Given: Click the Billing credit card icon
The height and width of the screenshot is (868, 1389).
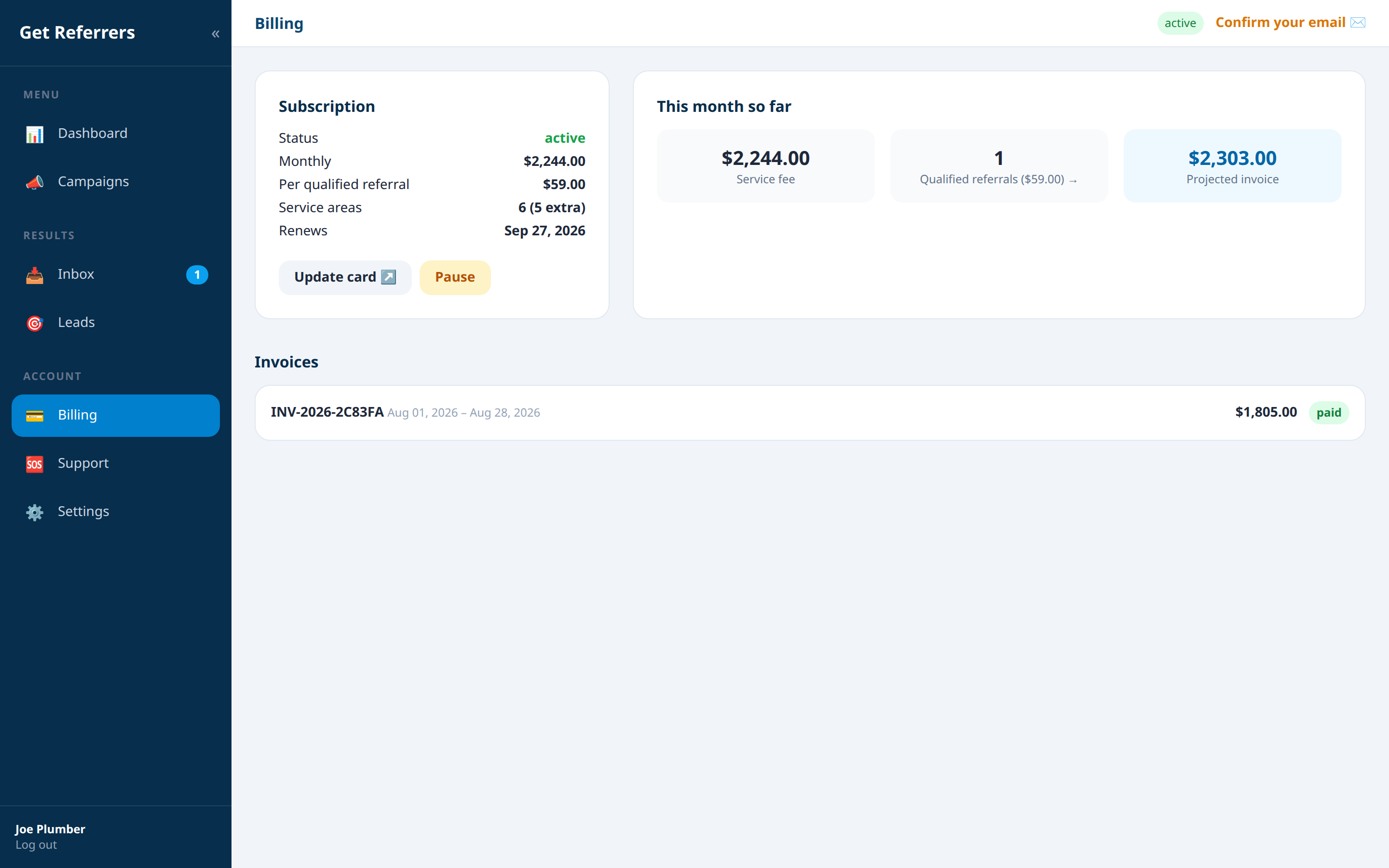Looking at the screenshot, I should point(34,416).
